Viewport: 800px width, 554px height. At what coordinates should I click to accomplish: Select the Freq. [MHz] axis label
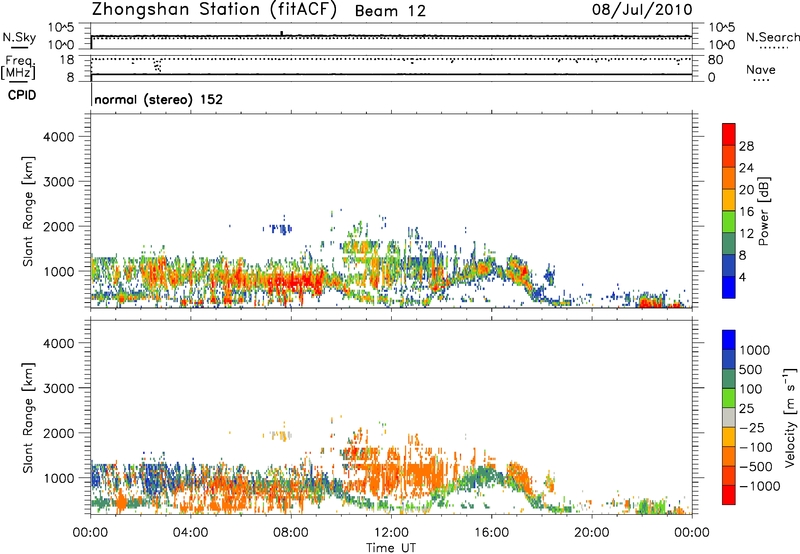tap(18, 68)
